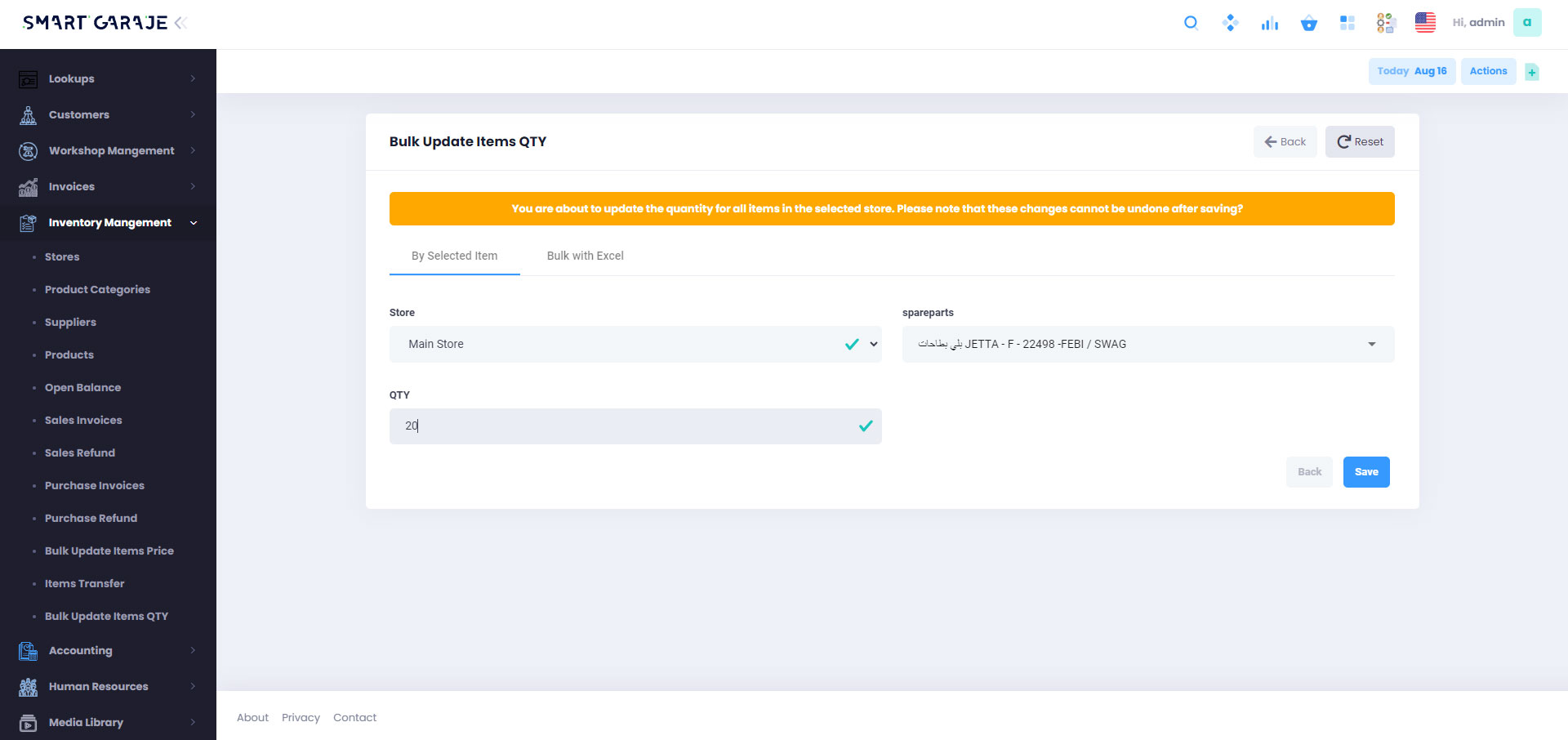Click the Workshop Mangement sidebar icon
Viewport: 1568px width, 740px height.
(28, 151)
